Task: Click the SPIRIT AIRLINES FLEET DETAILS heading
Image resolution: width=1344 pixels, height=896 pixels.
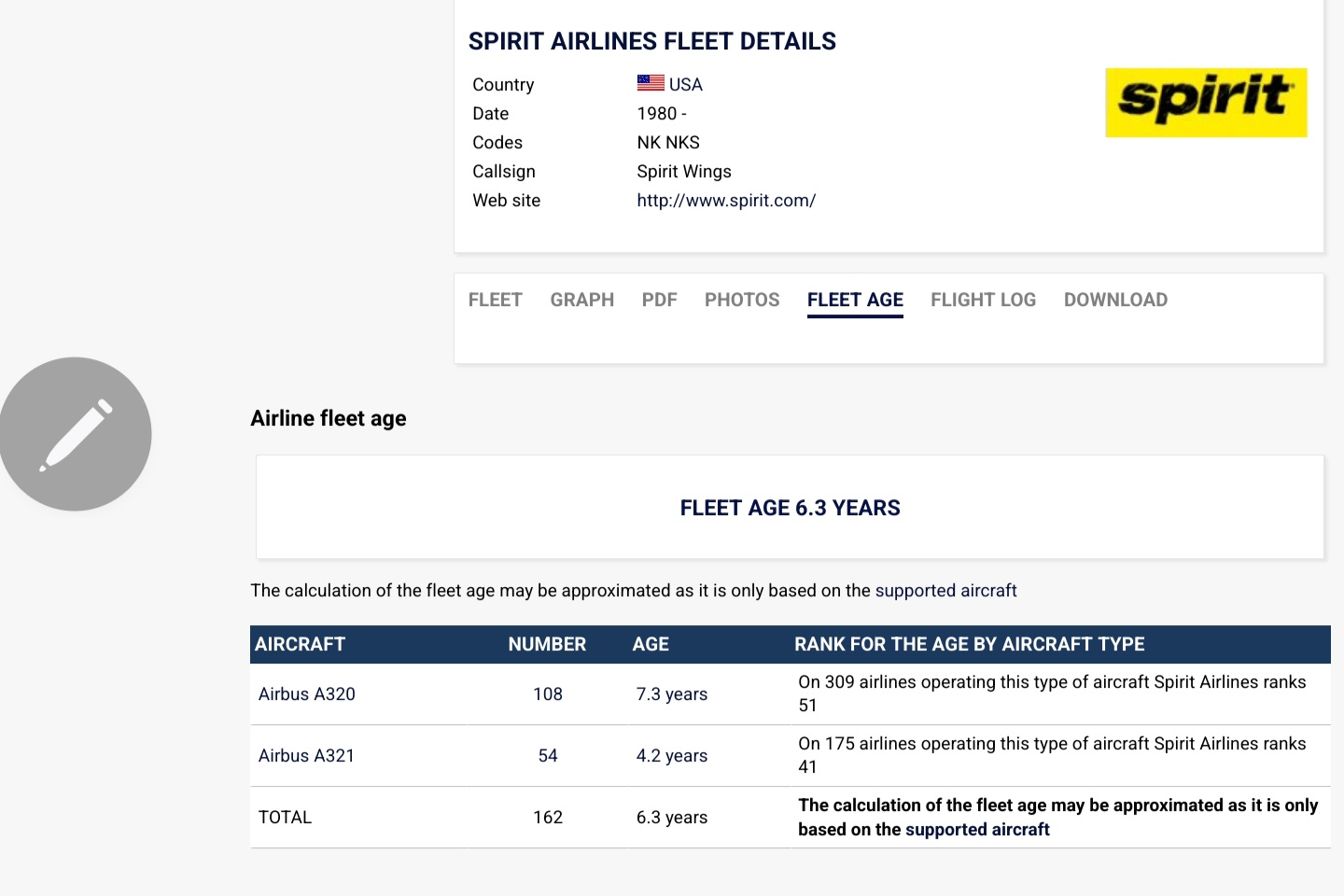Action: 652,41
